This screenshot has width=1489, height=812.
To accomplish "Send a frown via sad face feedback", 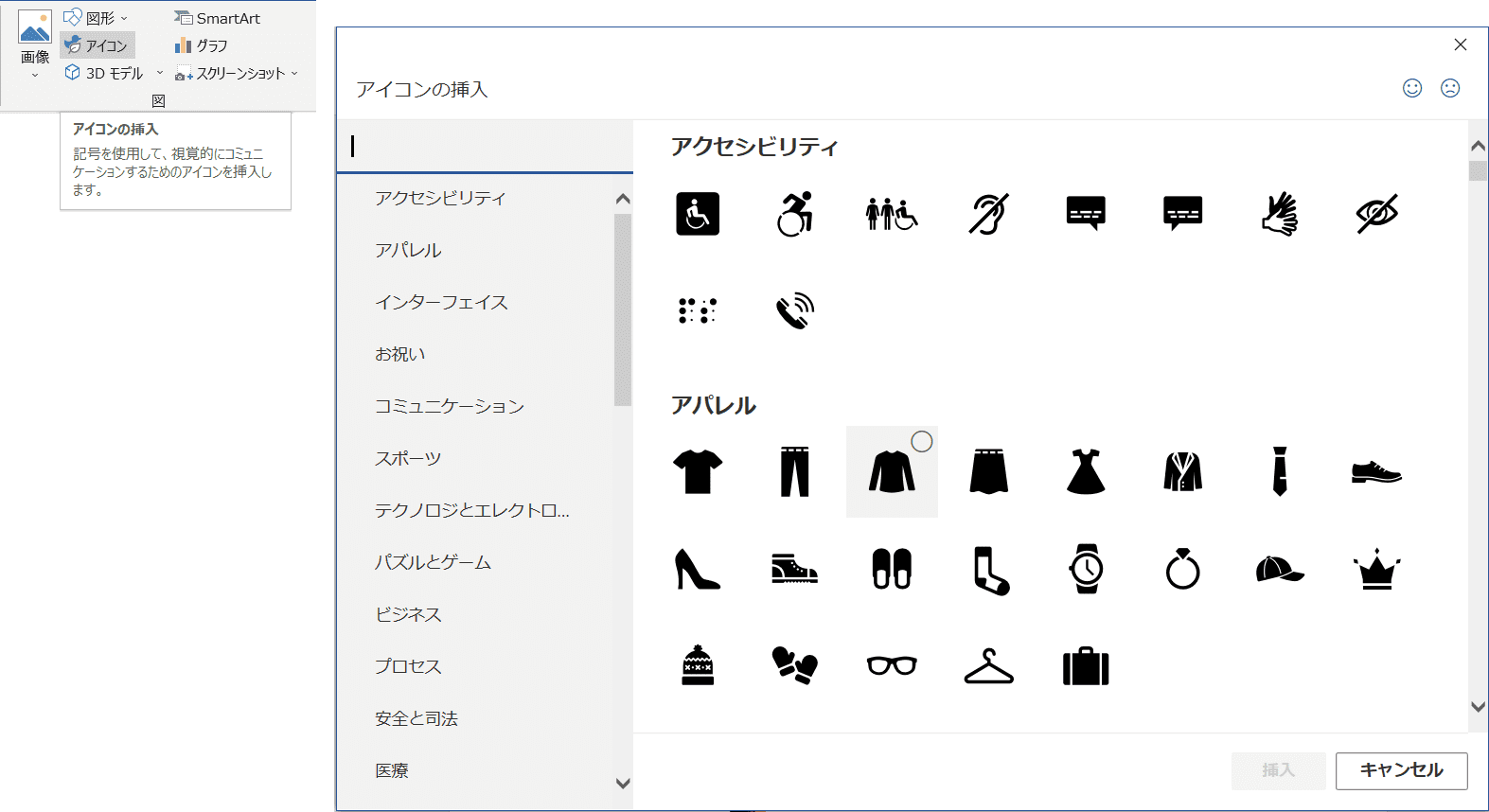I will click(x=1450, y=88).
